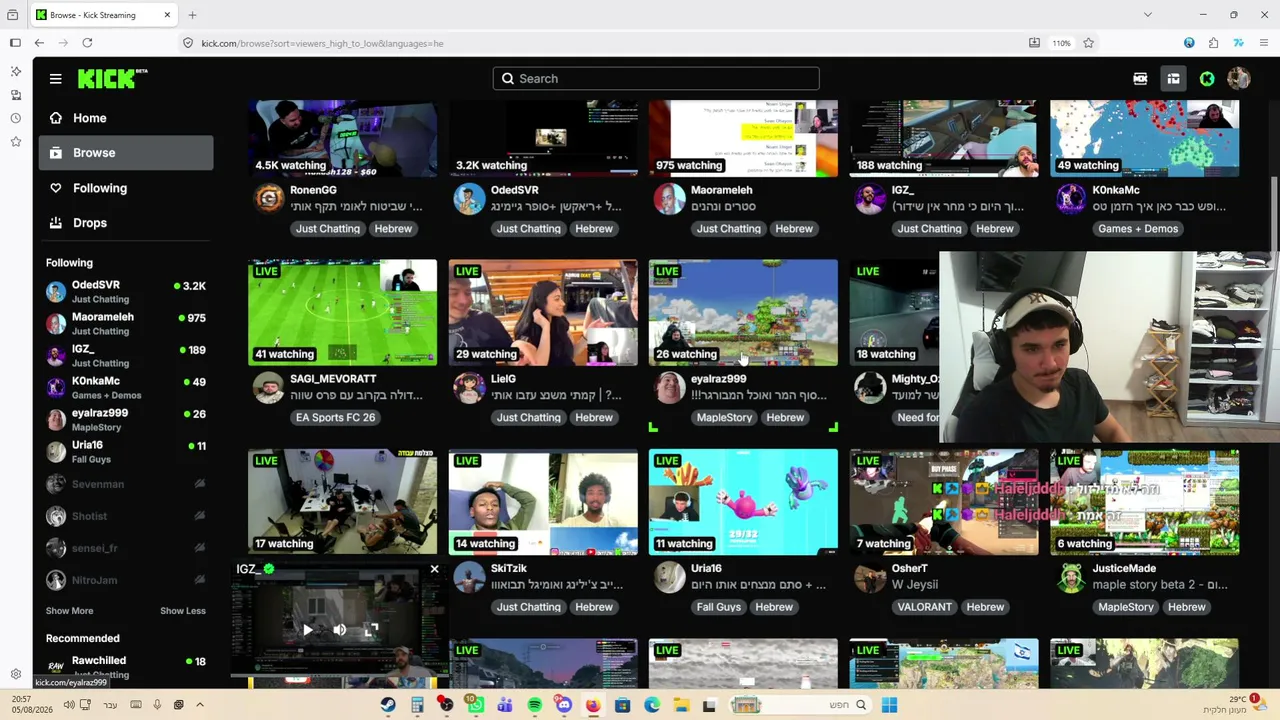The width and height of the screenshot is (1280, 720).
Task: Open the Windows Start menu
Action: pyautogui.click(x=889, y=705)
